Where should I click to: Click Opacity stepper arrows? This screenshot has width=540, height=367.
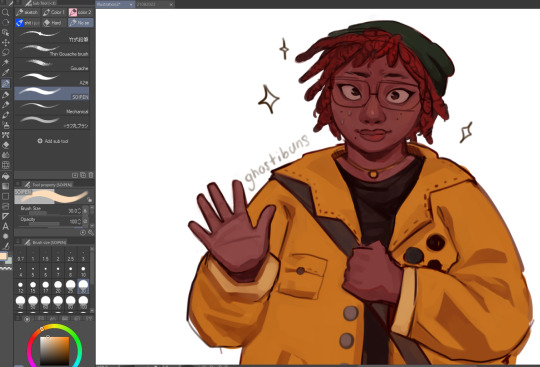[x=80, y=221]
